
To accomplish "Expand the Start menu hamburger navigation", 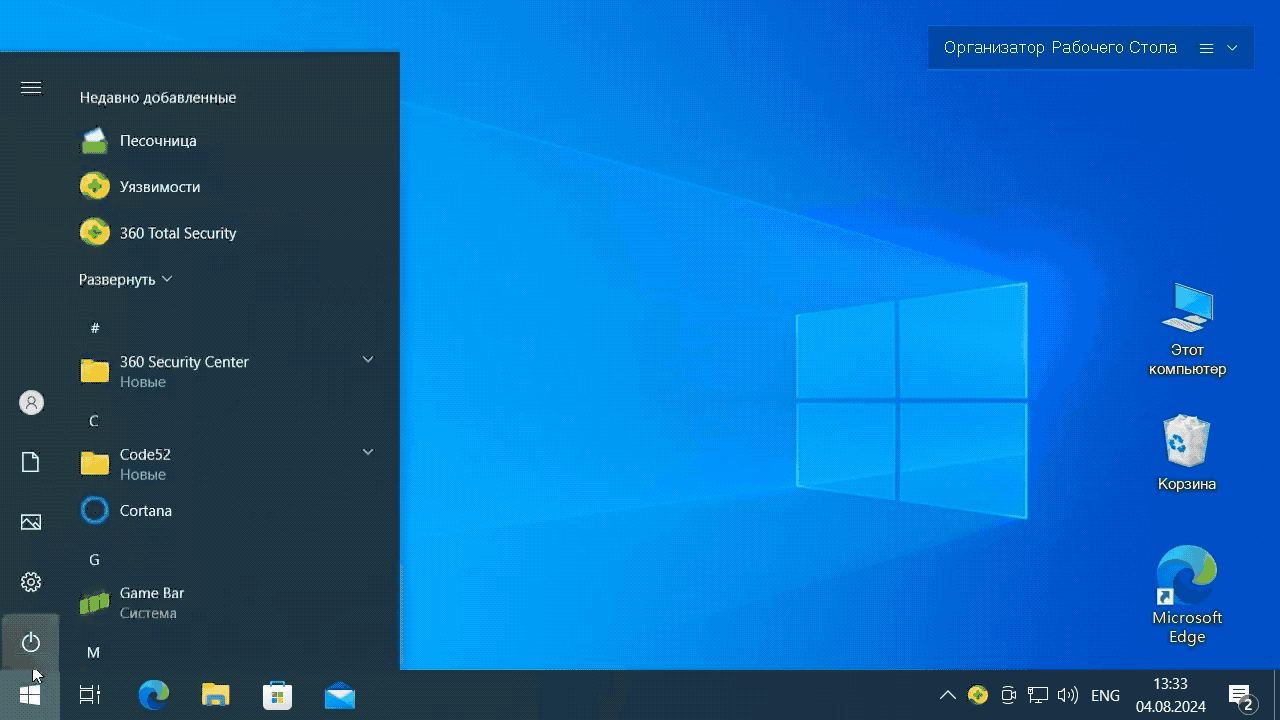I will (x=31, y=88).
